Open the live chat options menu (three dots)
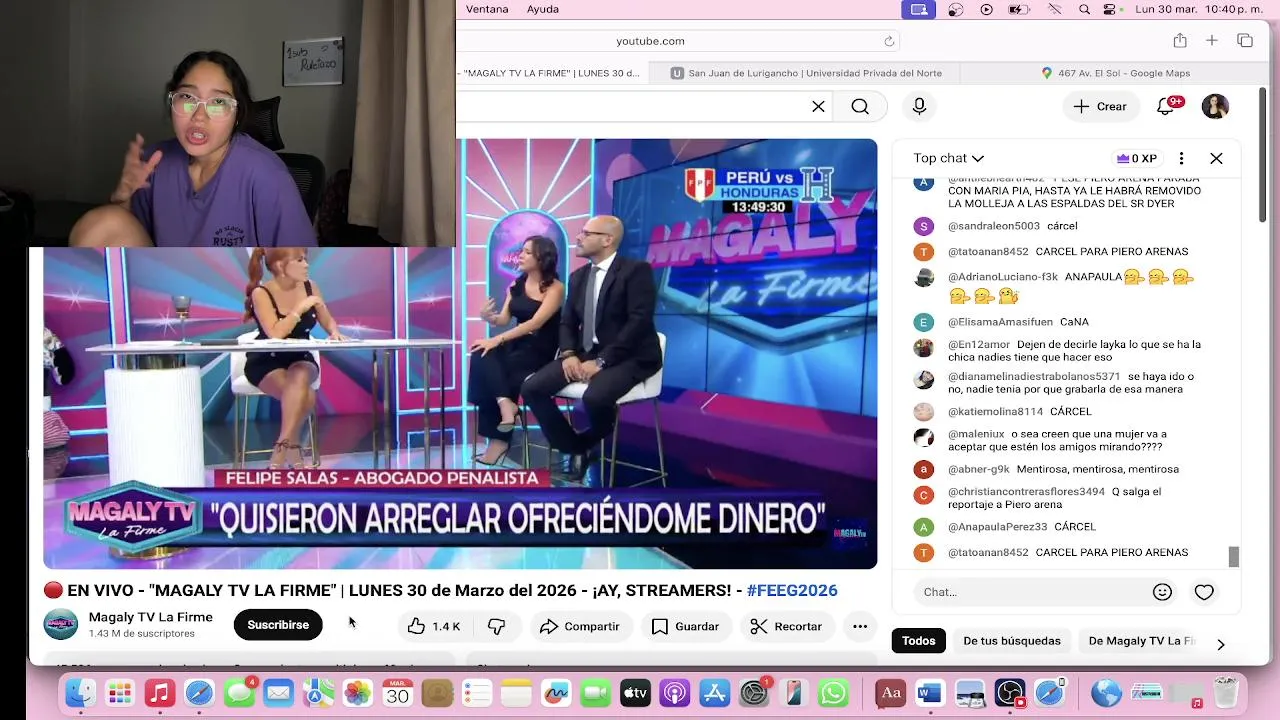 coord(1181,158)
